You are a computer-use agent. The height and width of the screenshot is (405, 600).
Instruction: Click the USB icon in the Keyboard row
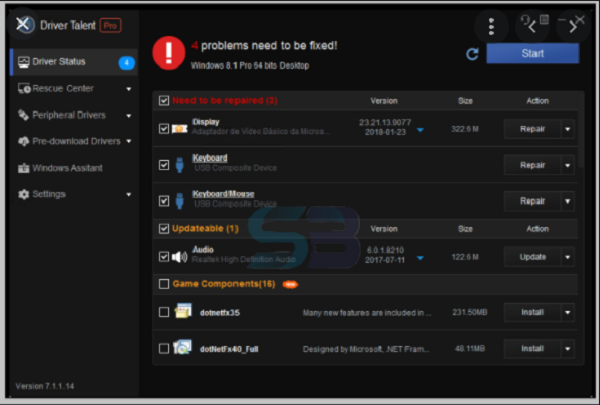(179, 165)
